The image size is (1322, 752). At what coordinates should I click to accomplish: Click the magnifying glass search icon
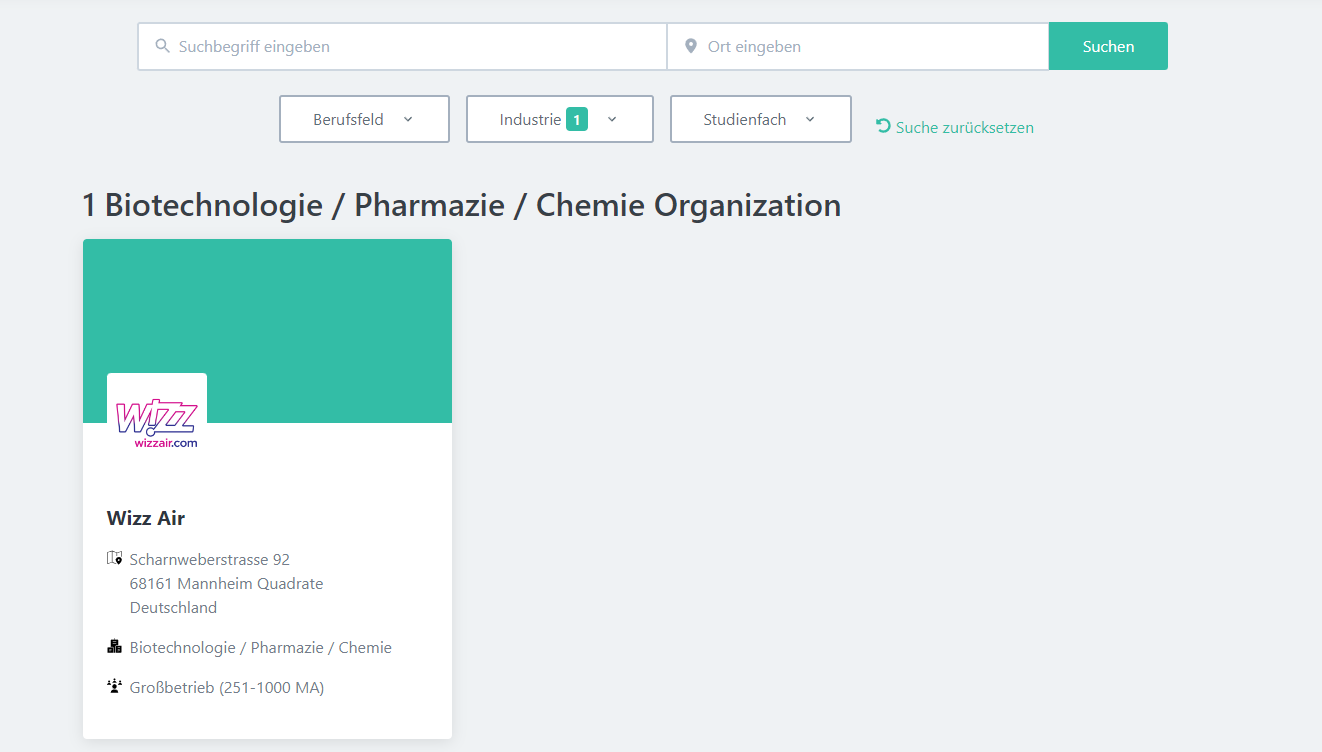click(162, 46)
